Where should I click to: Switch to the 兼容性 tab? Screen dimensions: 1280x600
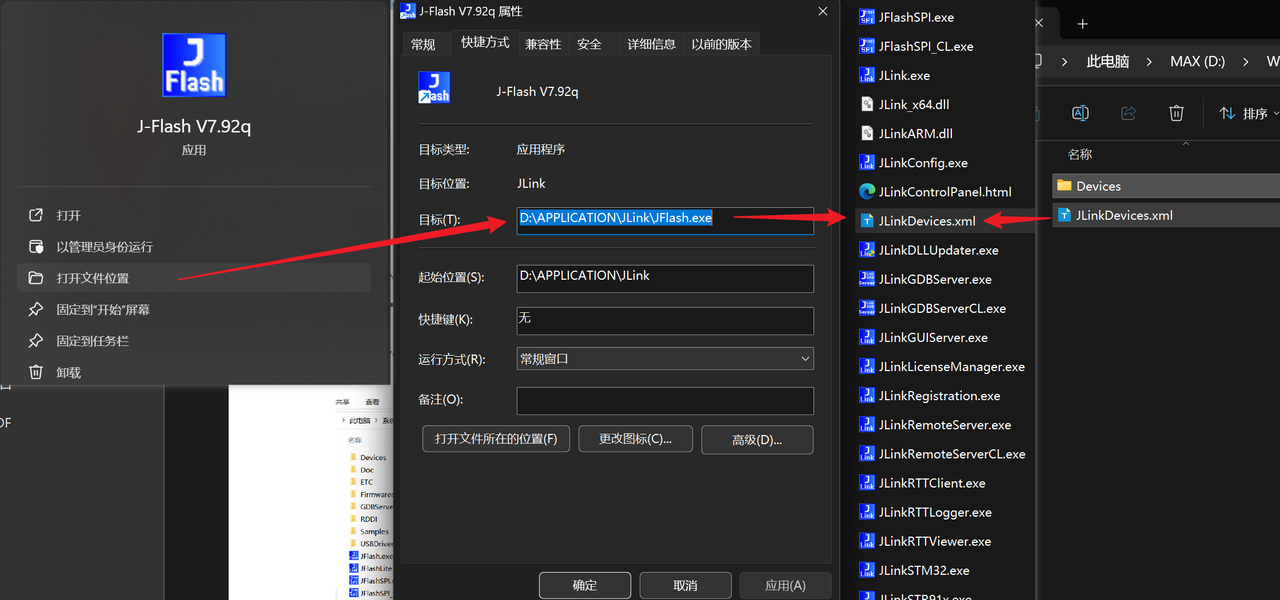[543, 43]
